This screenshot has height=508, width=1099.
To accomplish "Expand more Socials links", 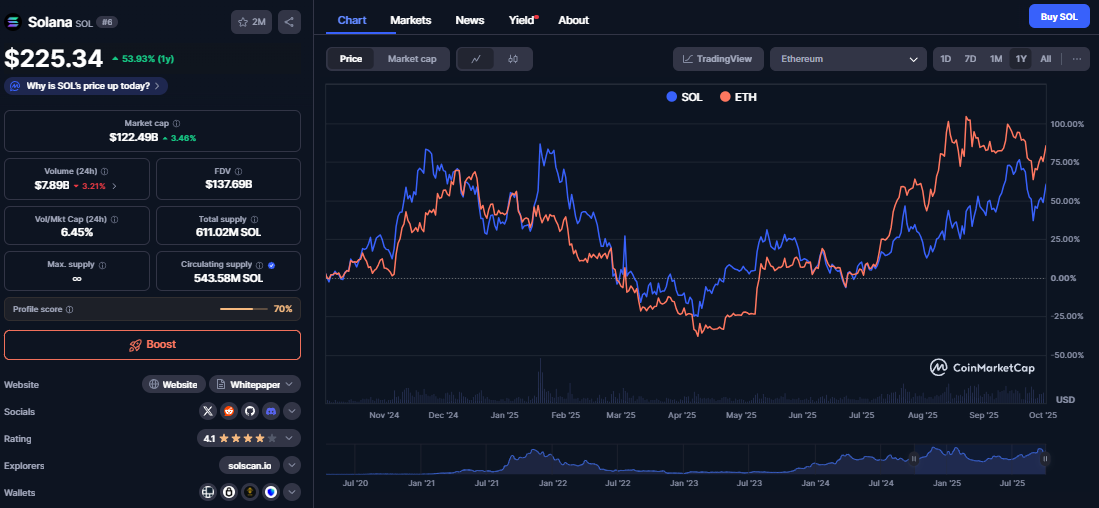I will tap(292, 411).
